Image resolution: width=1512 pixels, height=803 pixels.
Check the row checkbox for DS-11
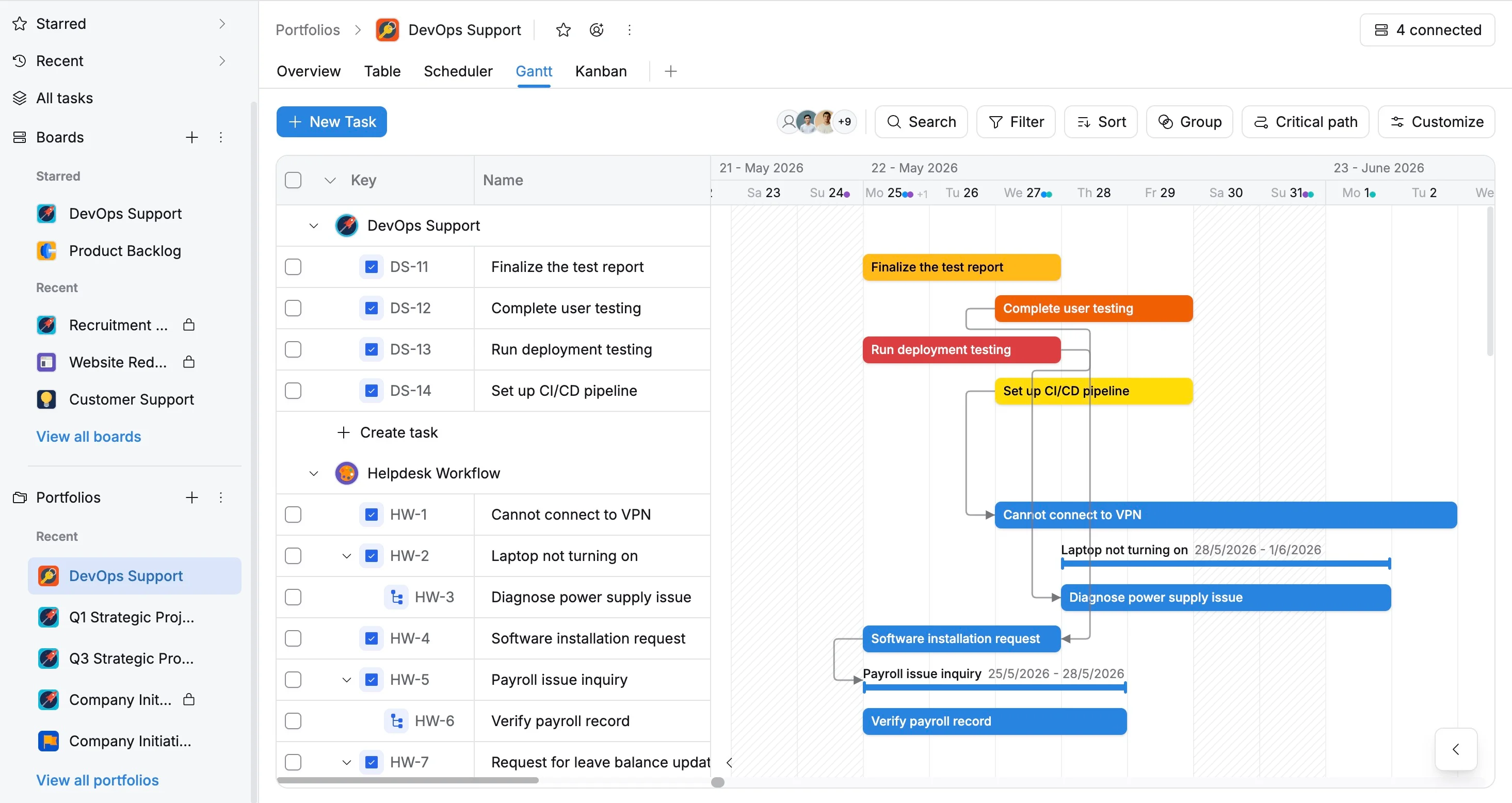pos(293,267)
